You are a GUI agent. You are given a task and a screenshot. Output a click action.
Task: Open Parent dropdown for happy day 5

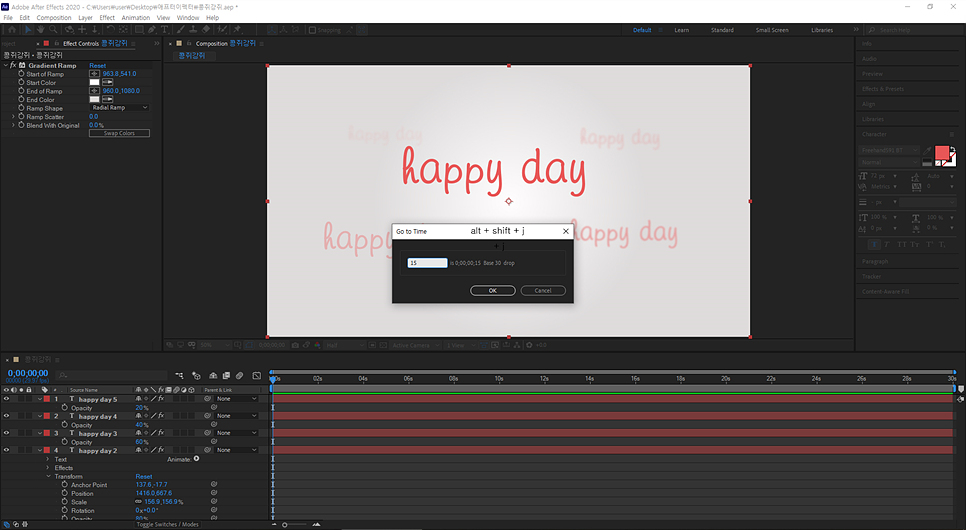pos(237,399)
